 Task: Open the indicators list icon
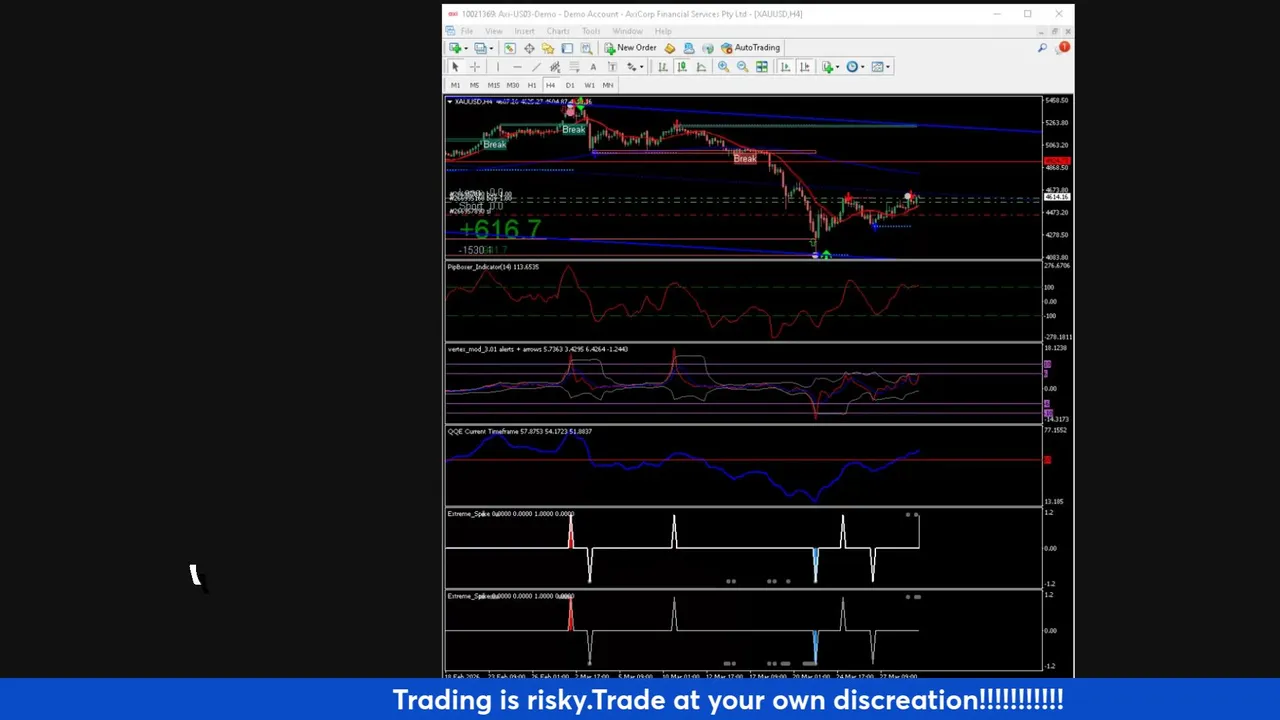(x=827, y=67)
